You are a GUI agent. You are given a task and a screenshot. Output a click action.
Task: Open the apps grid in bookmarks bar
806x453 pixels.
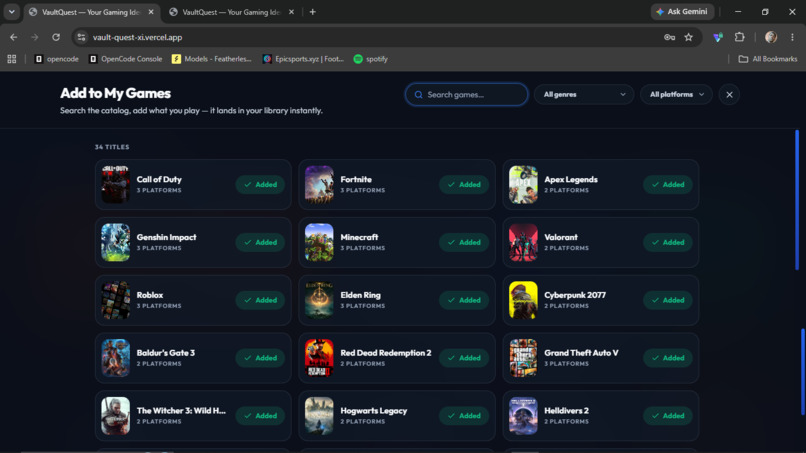pyautogui.click(x=12, y=59)
